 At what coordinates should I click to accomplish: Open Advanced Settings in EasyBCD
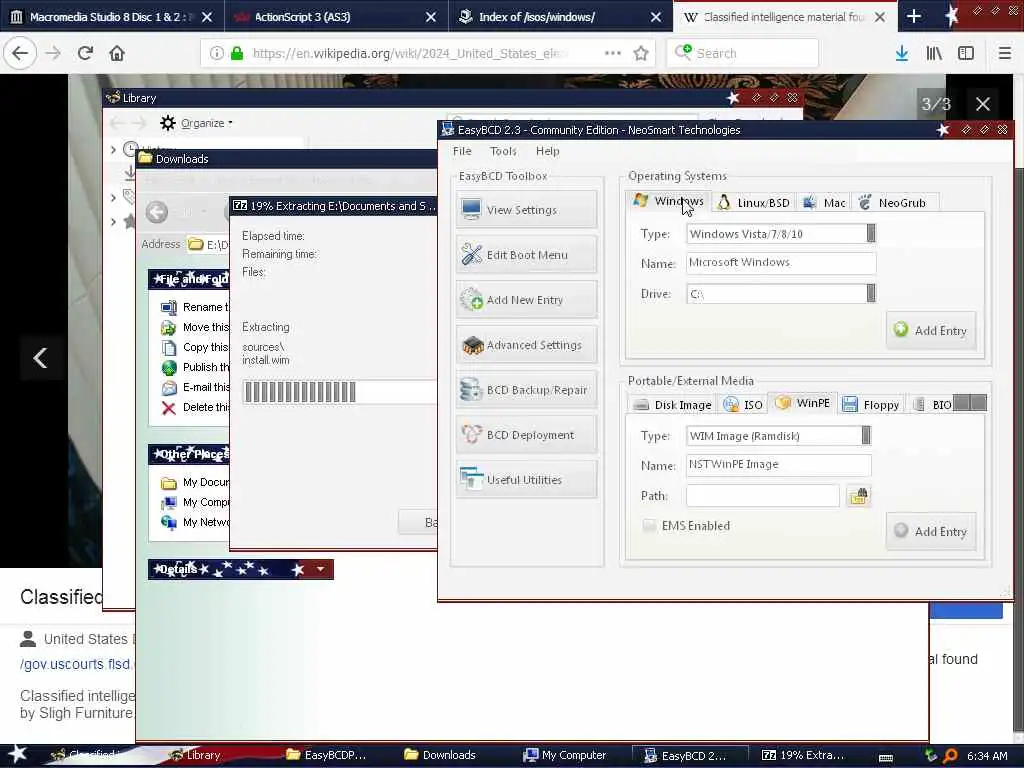pos(526,345)
